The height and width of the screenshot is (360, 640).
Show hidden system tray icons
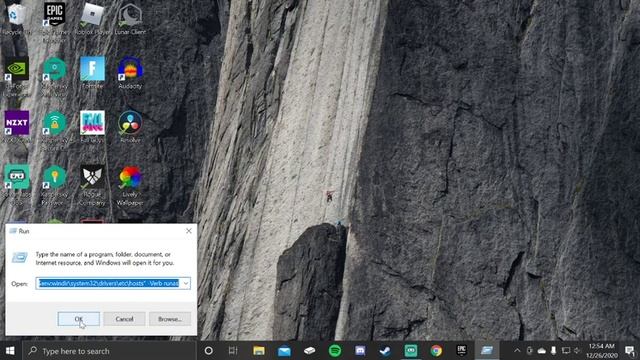(x=517, y=351)
